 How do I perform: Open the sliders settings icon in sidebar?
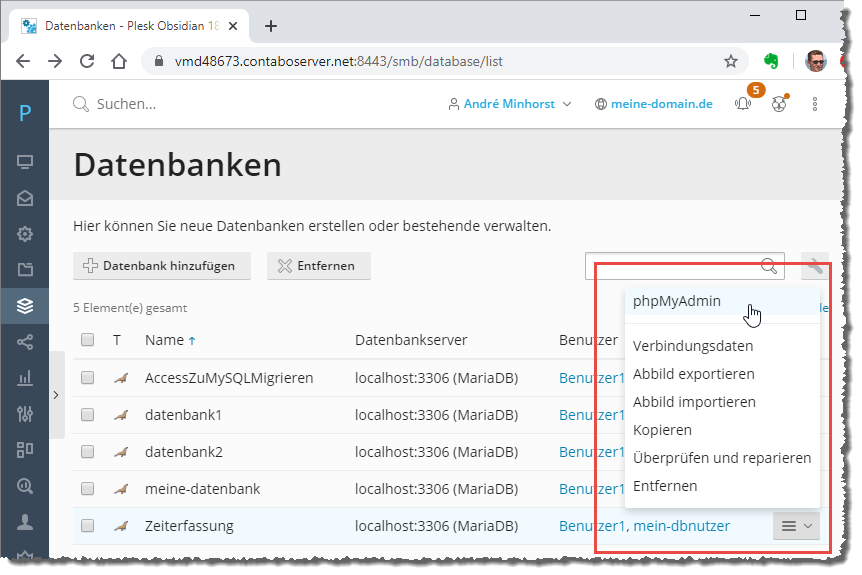25,413
